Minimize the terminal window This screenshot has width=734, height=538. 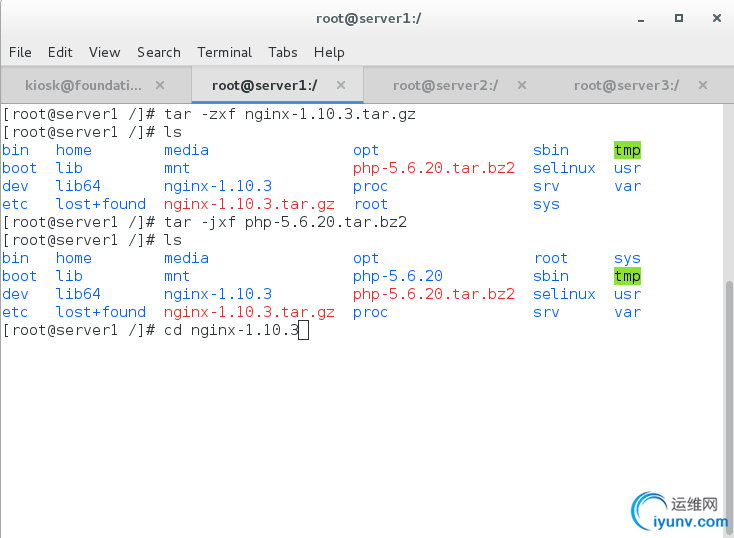641,19
